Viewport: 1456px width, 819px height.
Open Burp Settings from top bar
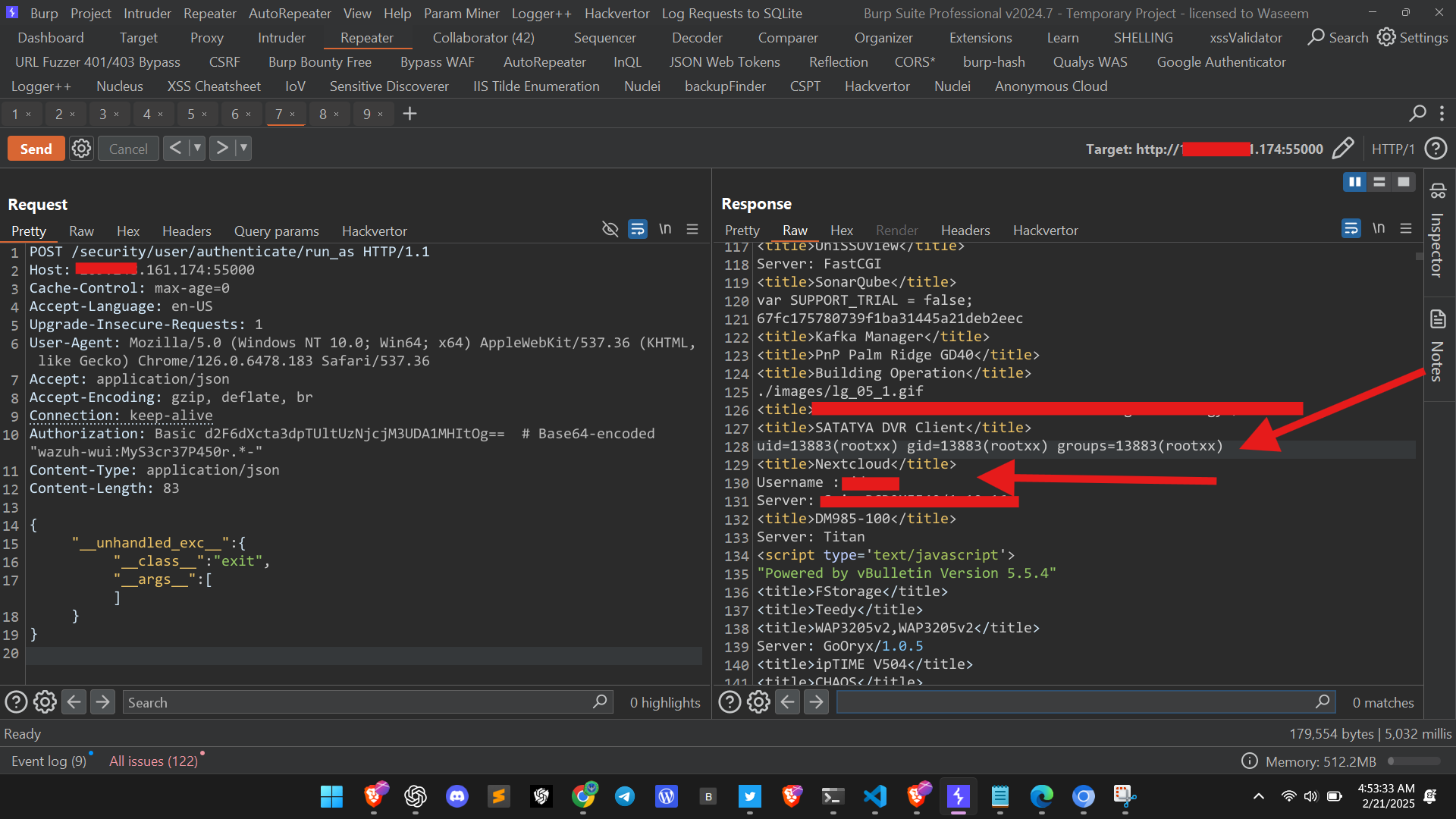tap(1413, 37)
